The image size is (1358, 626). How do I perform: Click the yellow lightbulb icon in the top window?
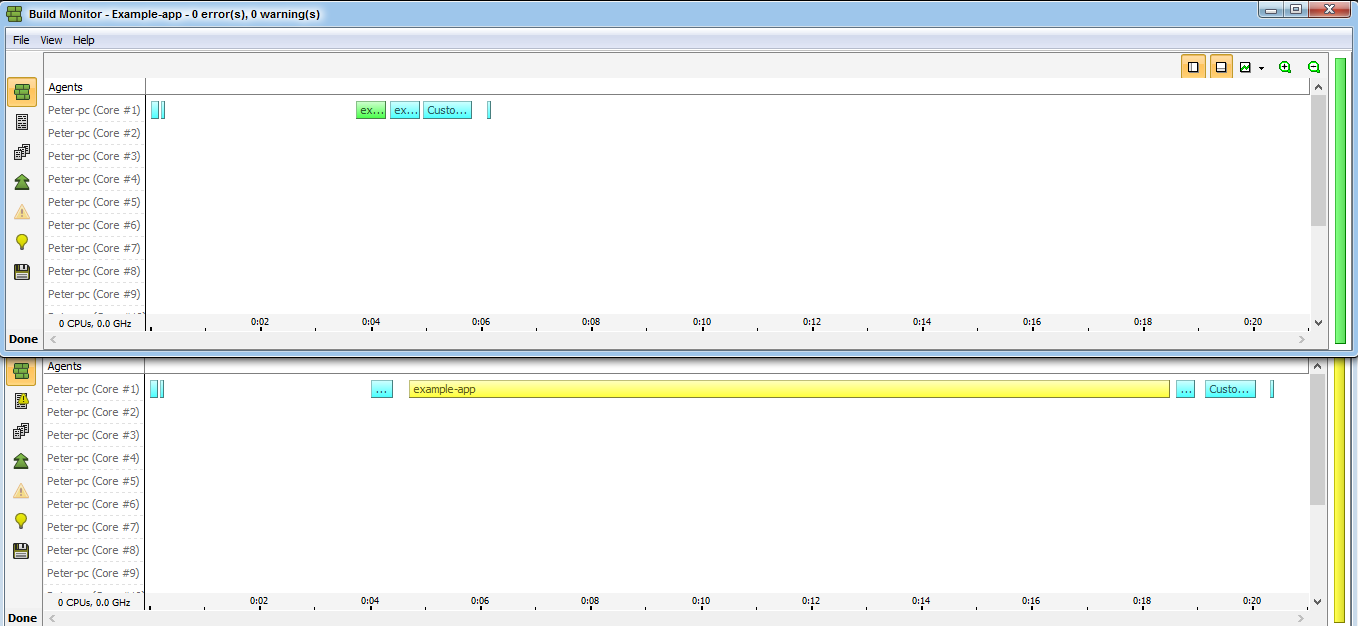(22, 242)
